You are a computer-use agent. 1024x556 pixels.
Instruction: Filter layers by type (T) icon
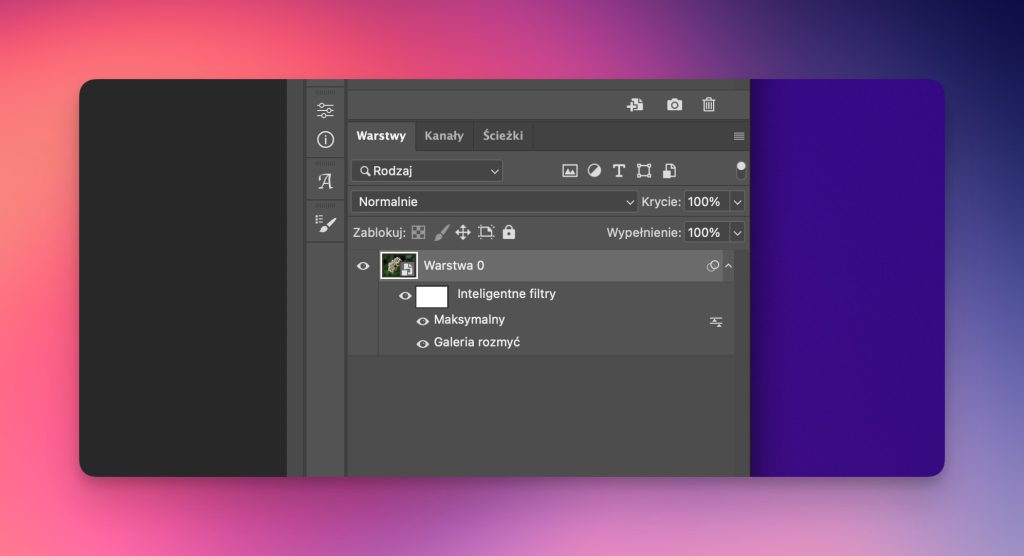point(619,171)
